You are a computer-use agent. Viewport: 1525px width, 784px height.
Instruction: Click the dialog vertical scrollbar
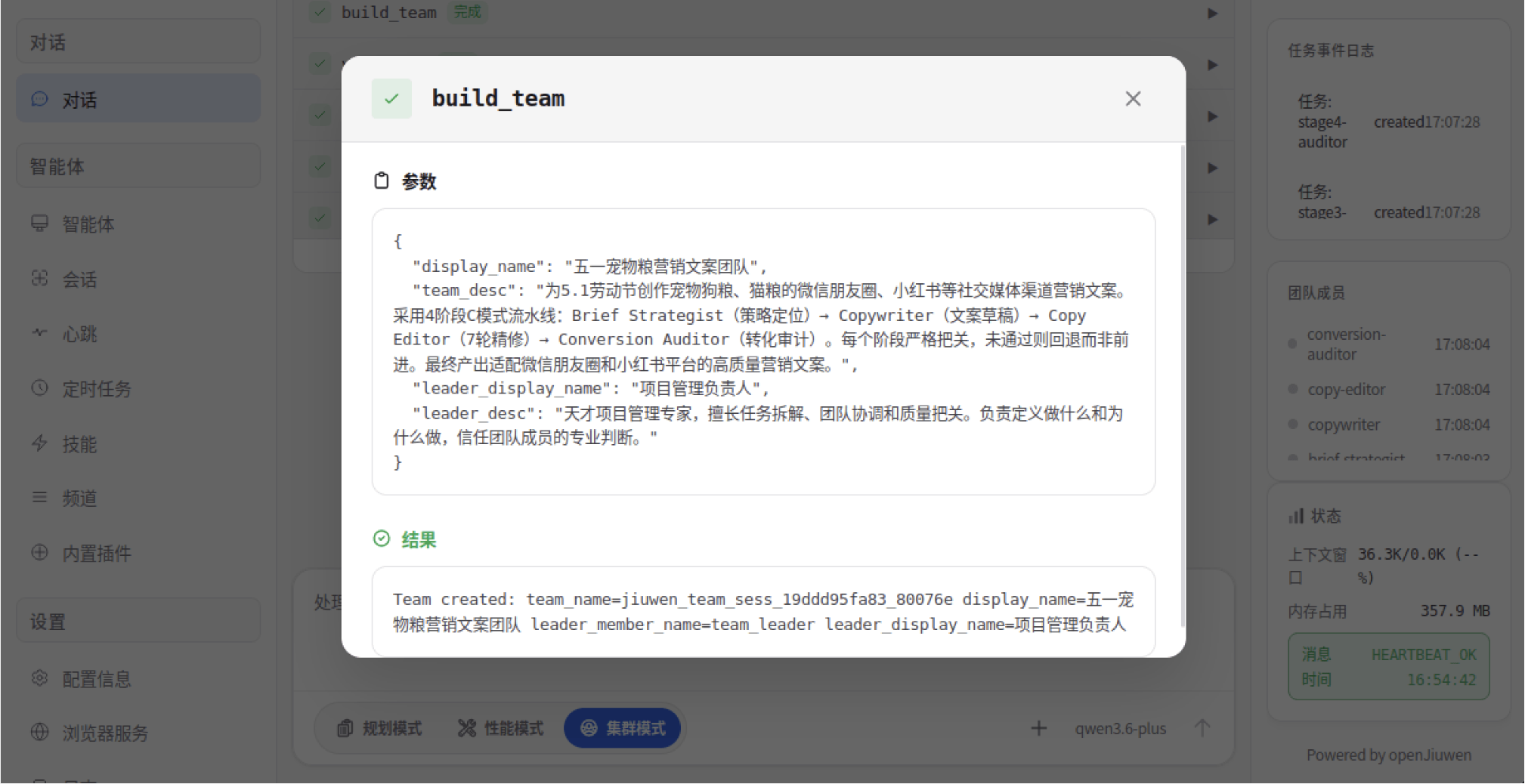[x=1181, y=385]
